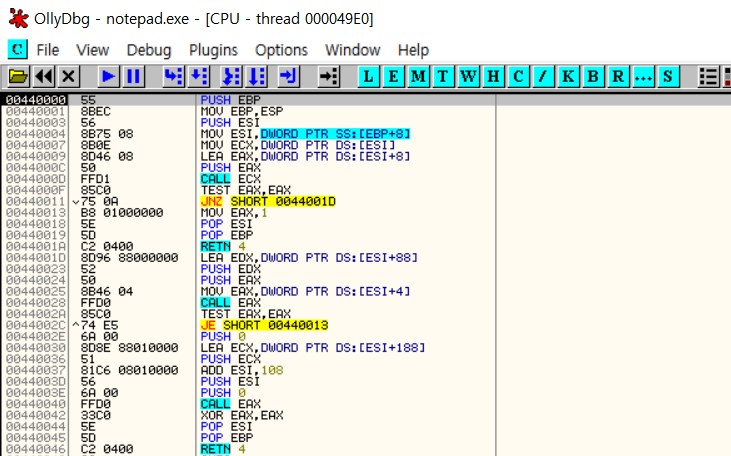Click Trace over toolbar icon
Image resolution: width=731 pixels, height=456 pixels.
tap(256, 76)
